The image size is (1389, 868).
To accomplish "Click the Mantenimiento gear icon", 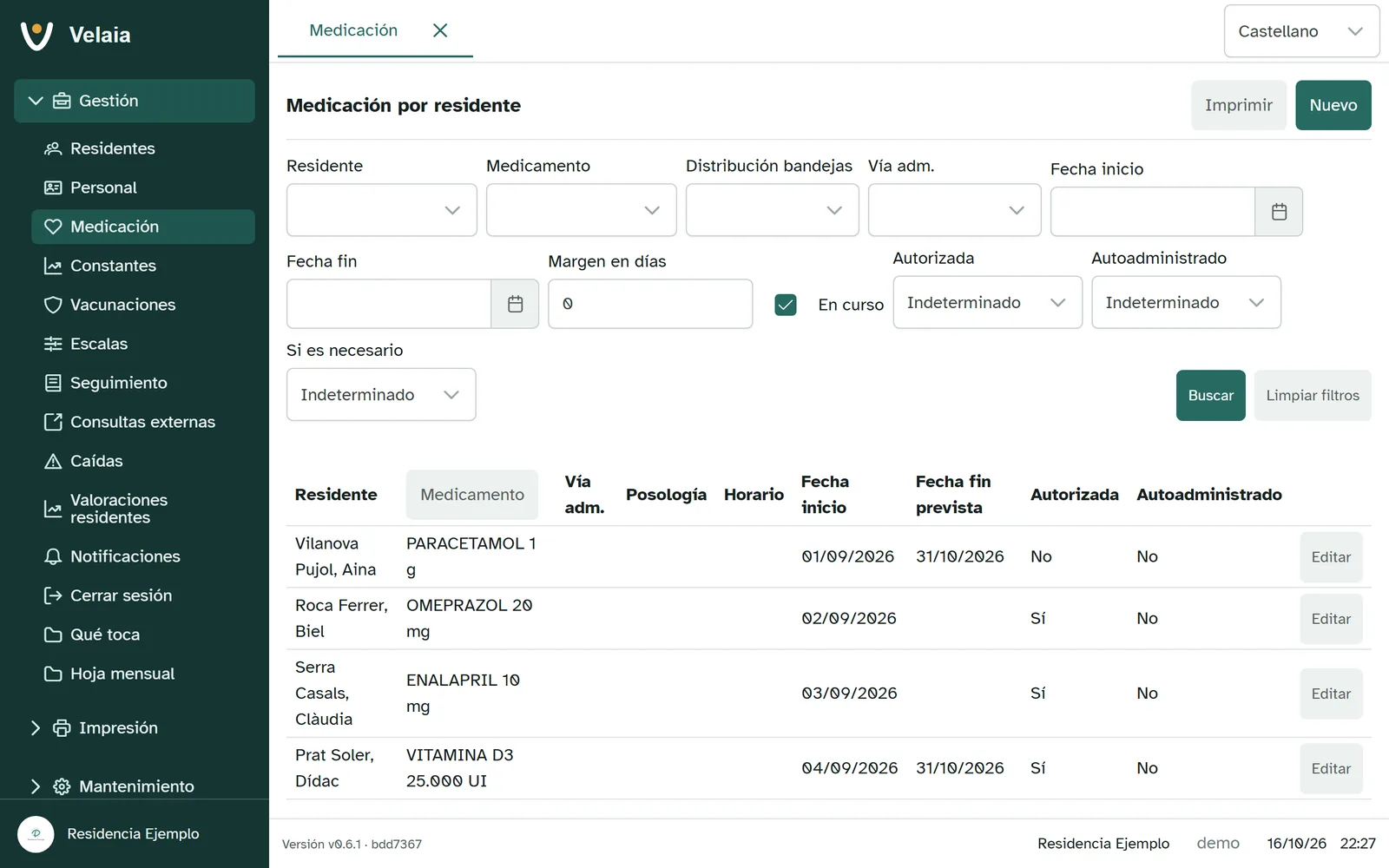I will click(x=62, y=786).
